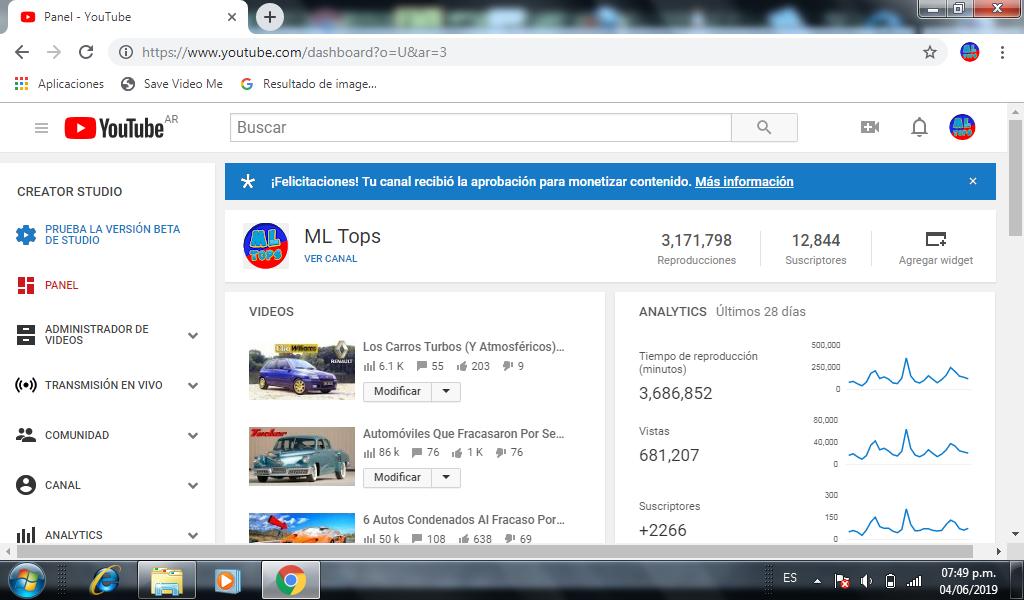
Task: Click the Buscar search field
Action: 481,127
